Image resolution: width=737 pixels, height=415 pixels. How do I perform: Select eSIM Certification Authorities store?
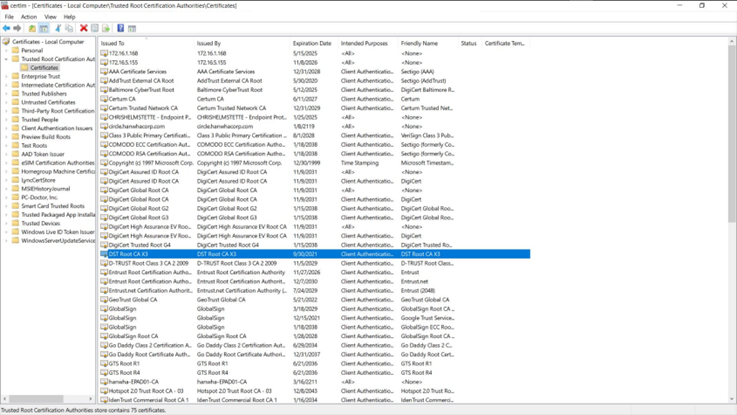click(x=58, y=163)
